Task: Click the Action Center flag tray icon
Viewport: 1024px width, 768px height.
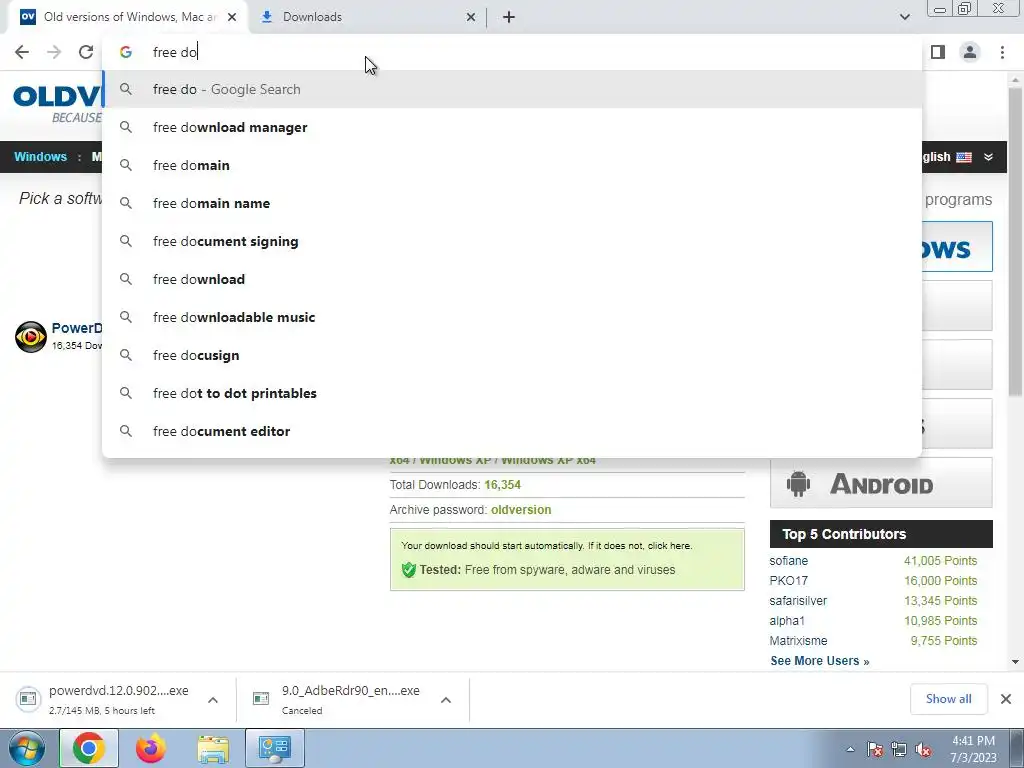Action: (874, 749)
